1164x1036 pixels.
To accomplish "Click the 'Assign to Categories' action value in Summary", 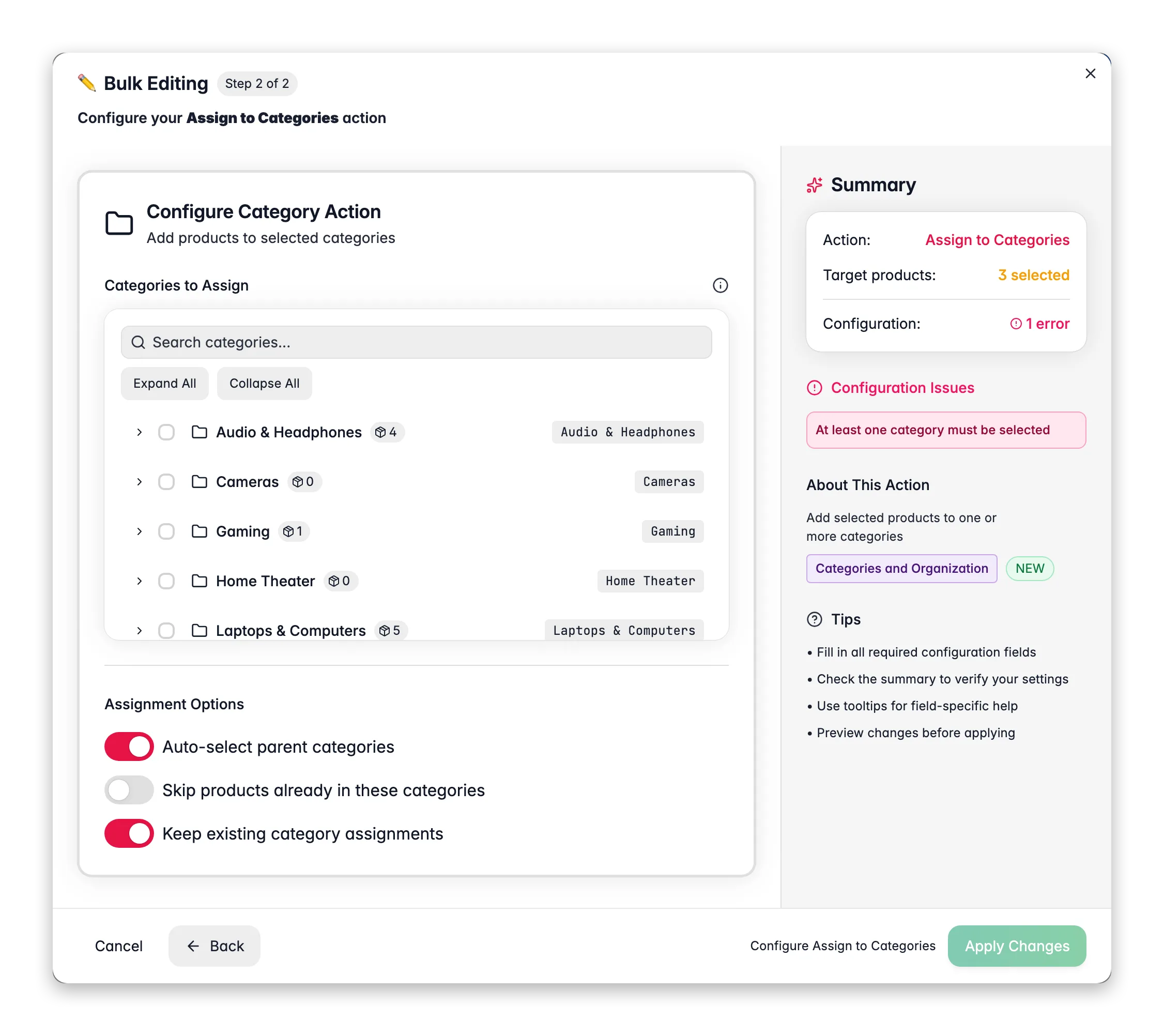I will [x=997, y=240].
